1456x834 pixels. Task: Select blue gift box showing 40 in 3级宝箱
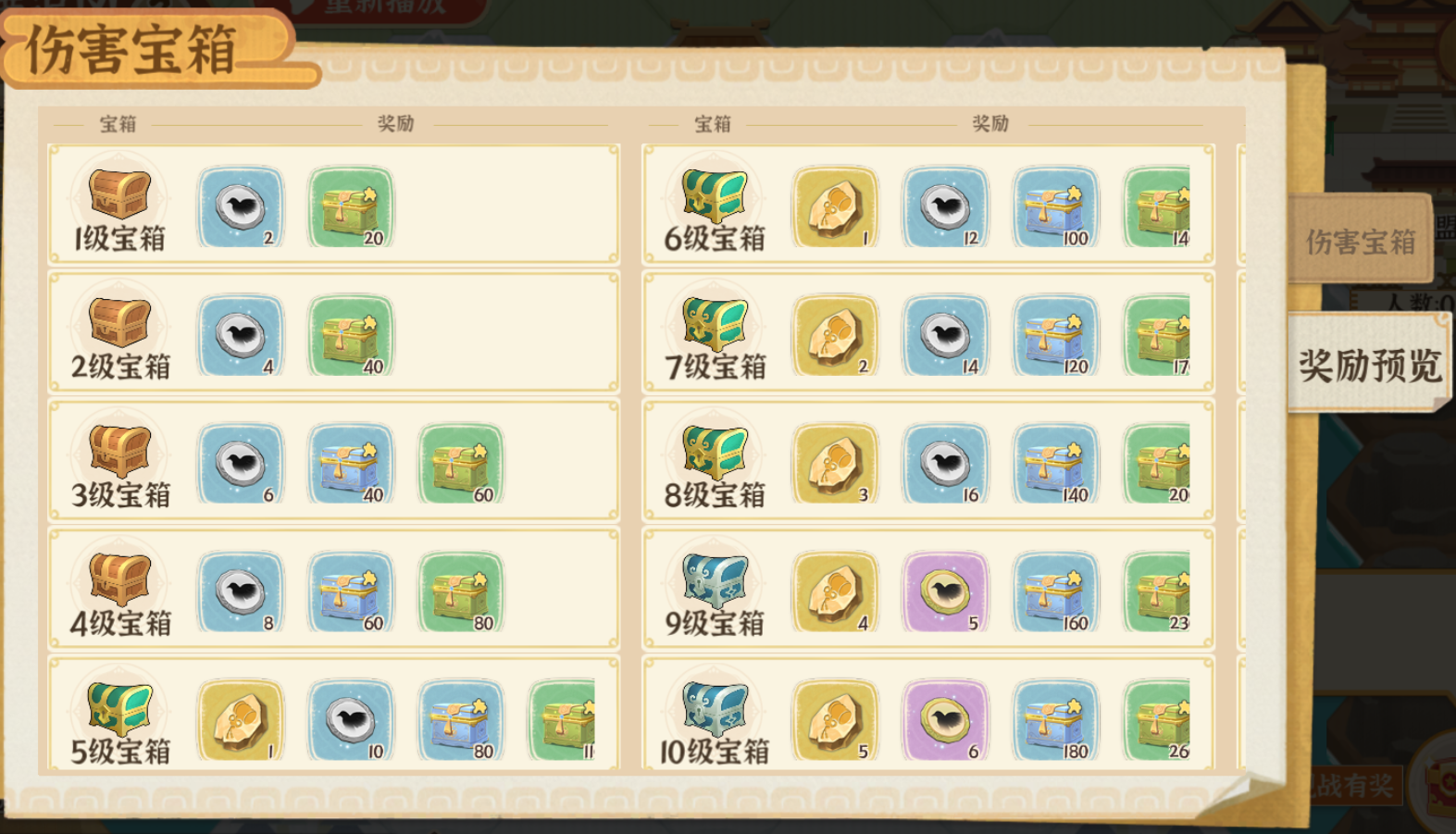point(351,464)
